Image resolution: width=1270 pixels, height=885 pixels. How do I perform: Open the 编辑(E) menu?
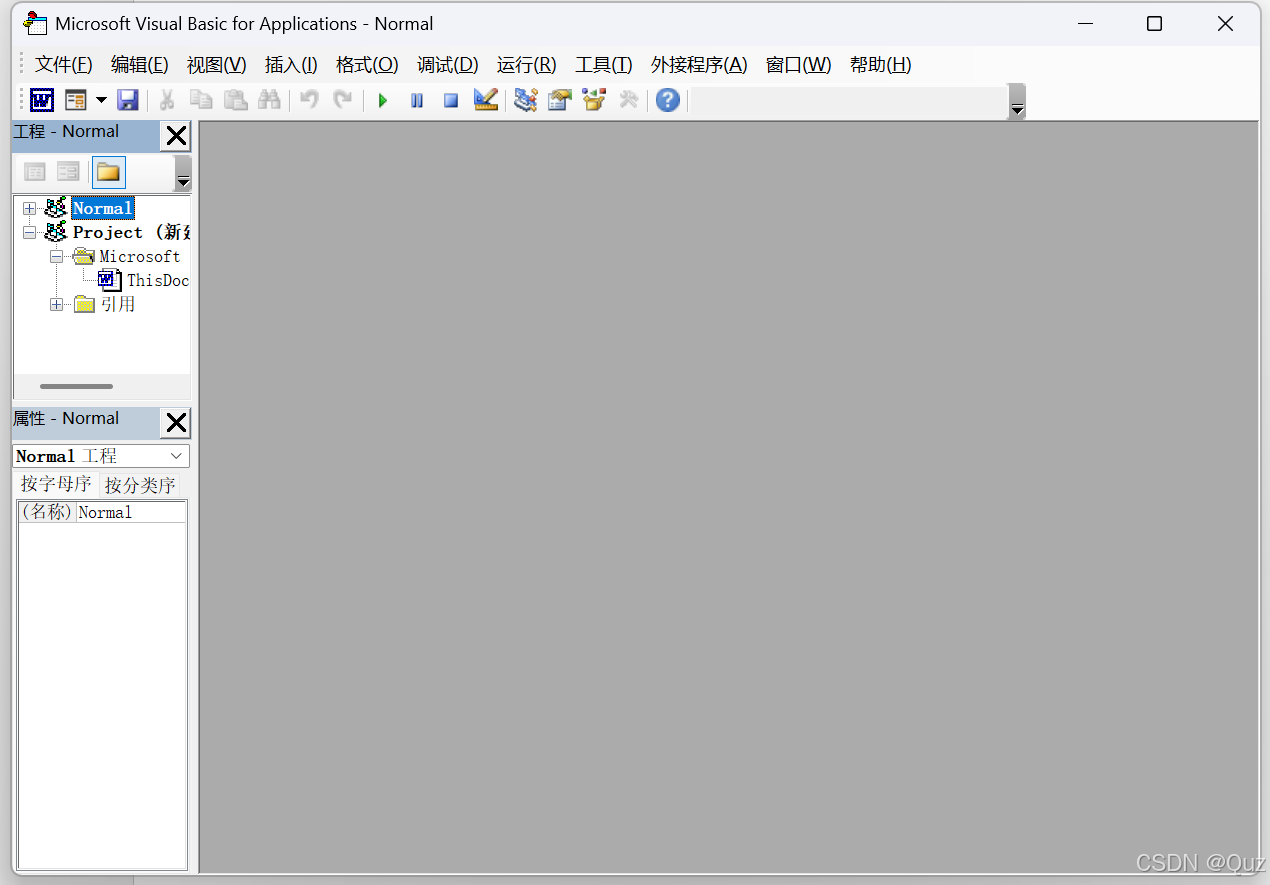click(140, 65)
